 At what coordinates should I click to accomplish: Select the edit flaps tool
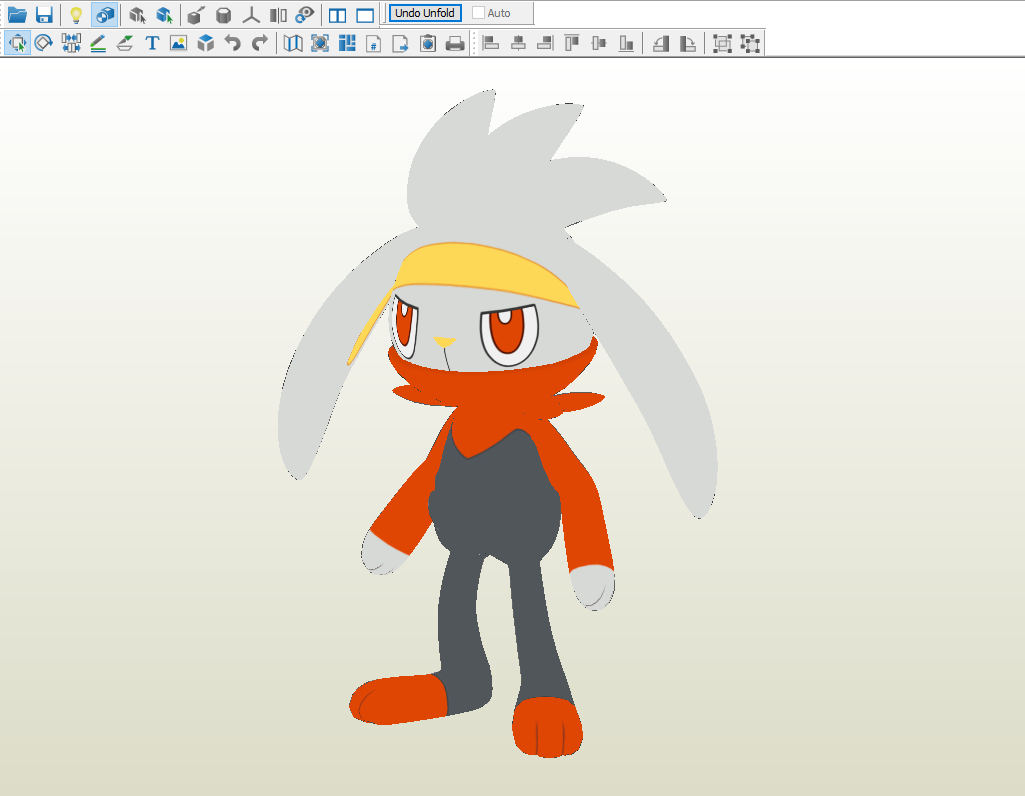pyautogui.click(x=125, y=43)
